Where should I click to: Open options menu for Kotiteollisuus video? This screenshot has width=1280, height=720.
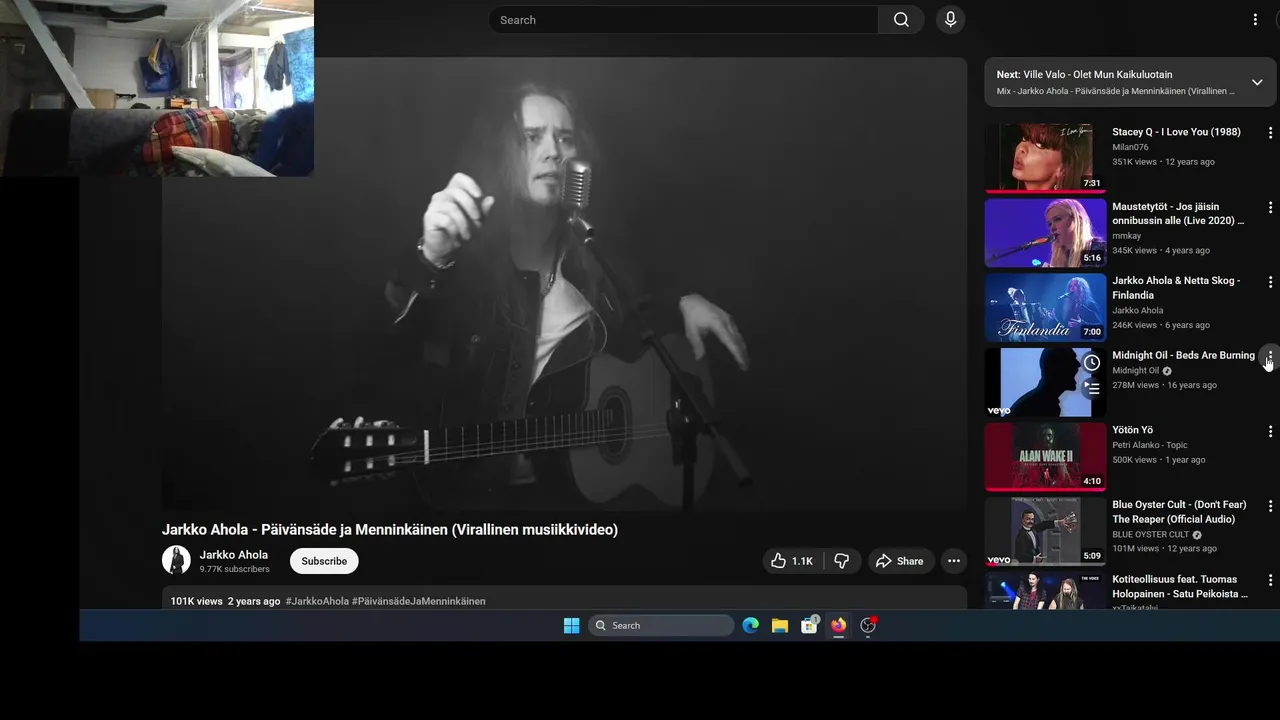pos(1270,580)
